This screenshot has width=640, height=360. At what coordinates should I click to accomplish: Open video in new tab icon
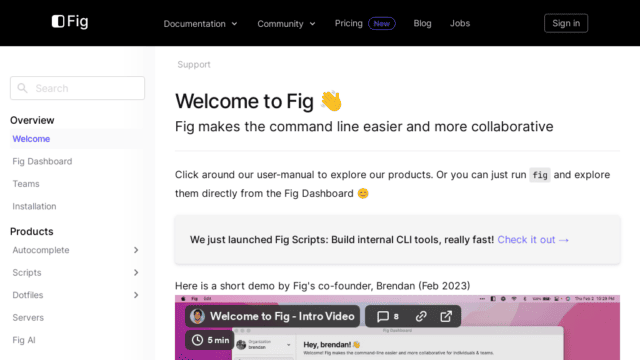point(446,316)
